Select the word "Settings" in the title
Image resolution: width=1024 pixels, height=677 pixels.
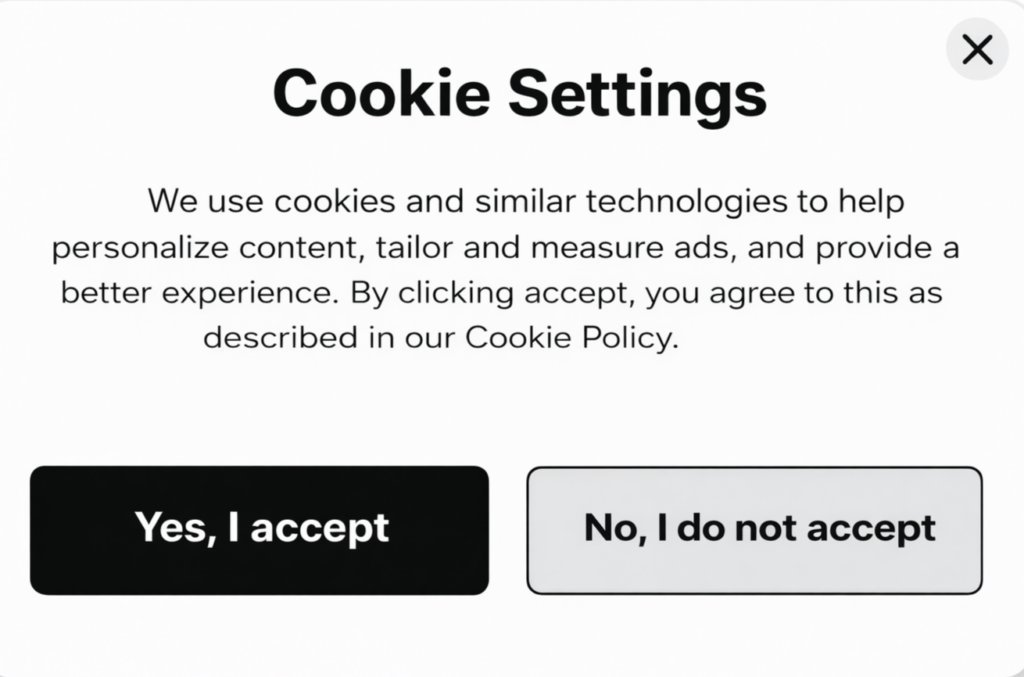(637, 95)
